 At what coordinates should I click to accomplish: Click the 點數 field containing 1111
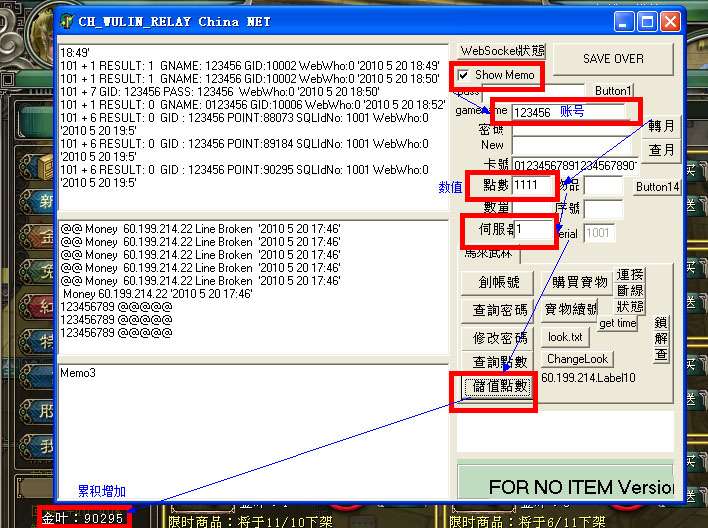[534, 185]
